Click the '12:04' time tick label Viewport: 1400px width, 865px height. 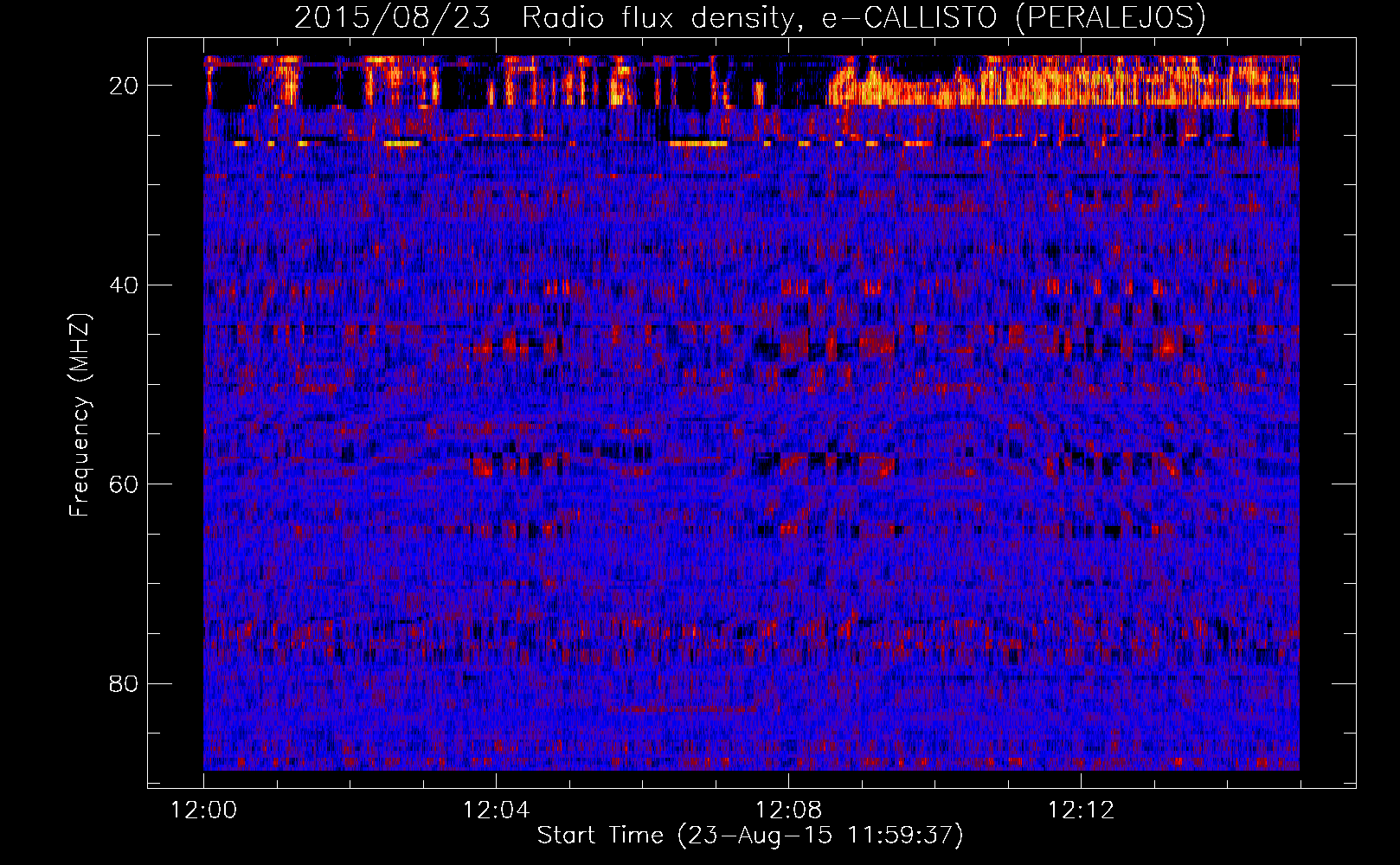tap(496, 811)
